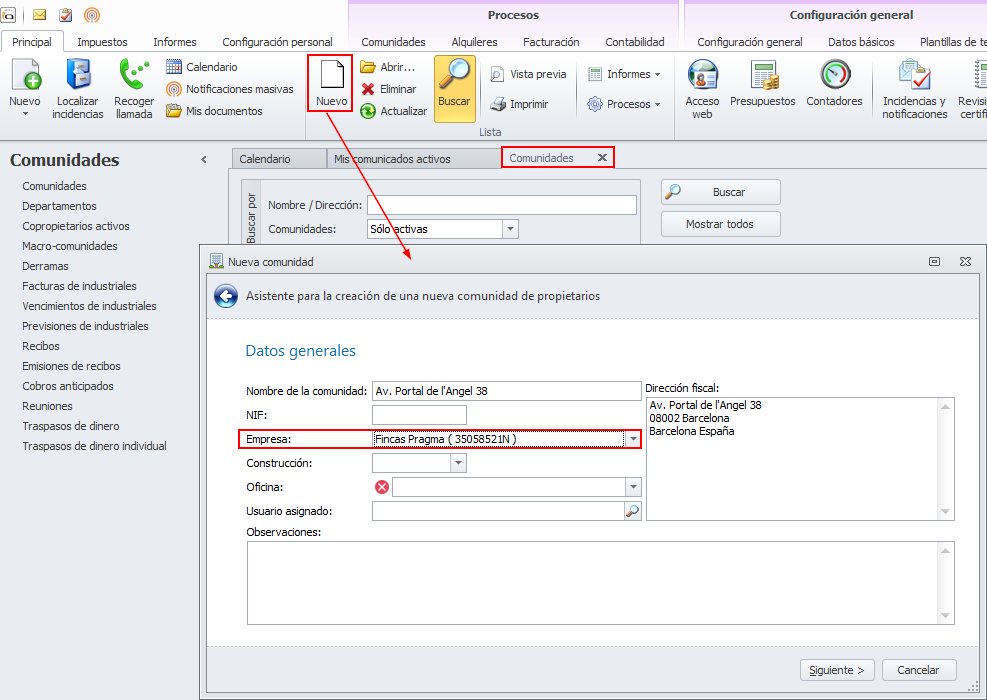Click the Eliminar red cross icon
The image size is (987, 700).
tap(368, 89)
